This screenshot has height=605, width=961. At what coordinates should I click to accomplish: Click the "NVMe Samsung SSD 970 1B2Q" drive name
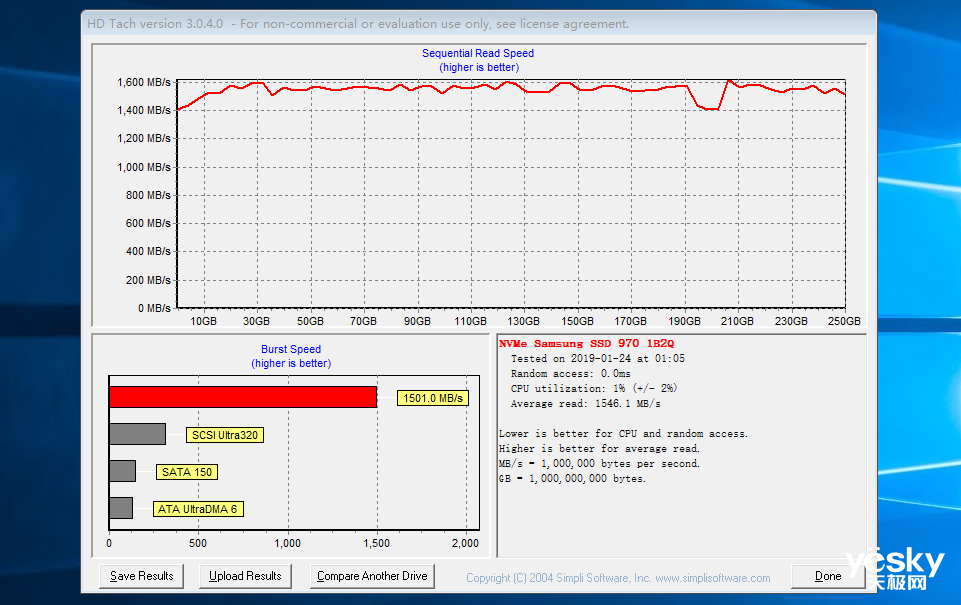(x=587, y=344)
